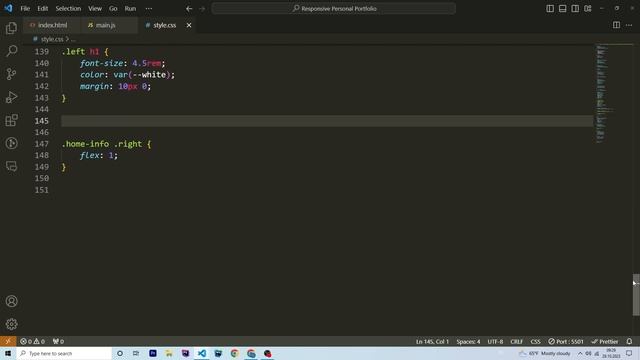Split the editor to the right
This screenshot has width=640, height=360.
coord(616,25)
